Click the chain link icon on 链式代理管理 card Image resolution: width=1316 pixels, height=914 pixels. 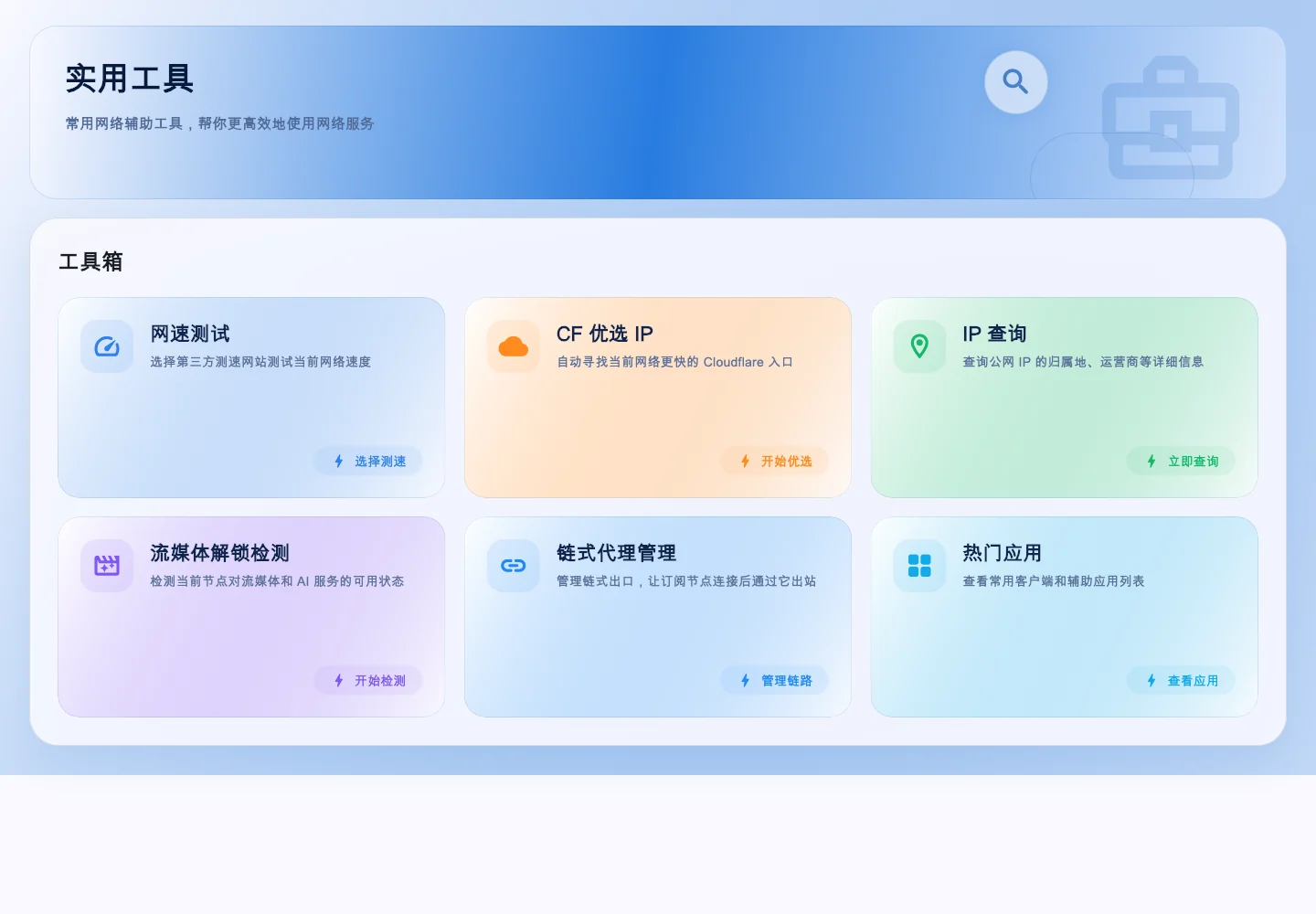coord(514,566)
